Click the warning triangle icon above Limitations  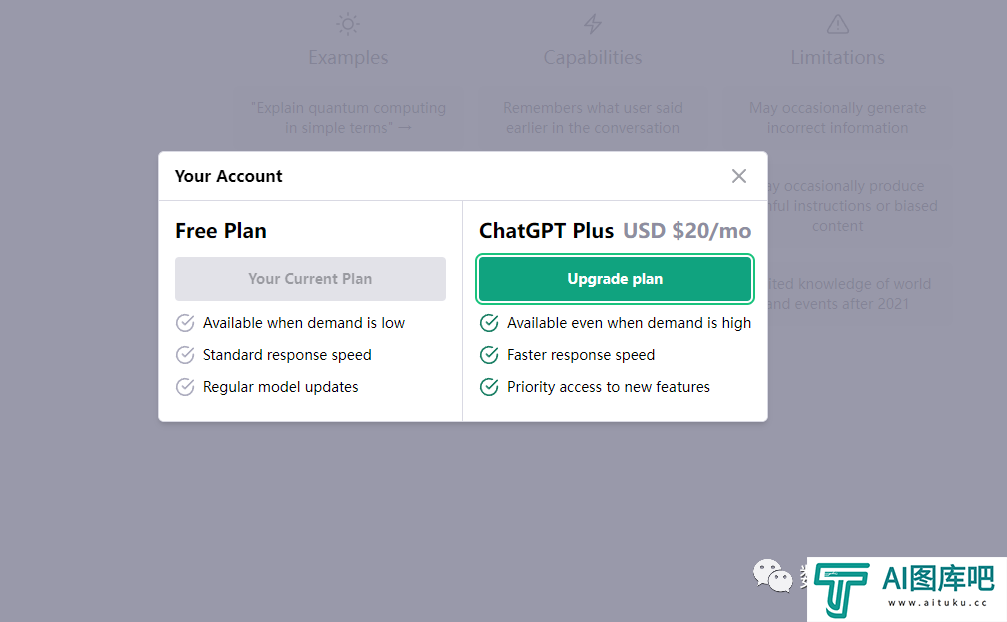[x=837, y=24]
